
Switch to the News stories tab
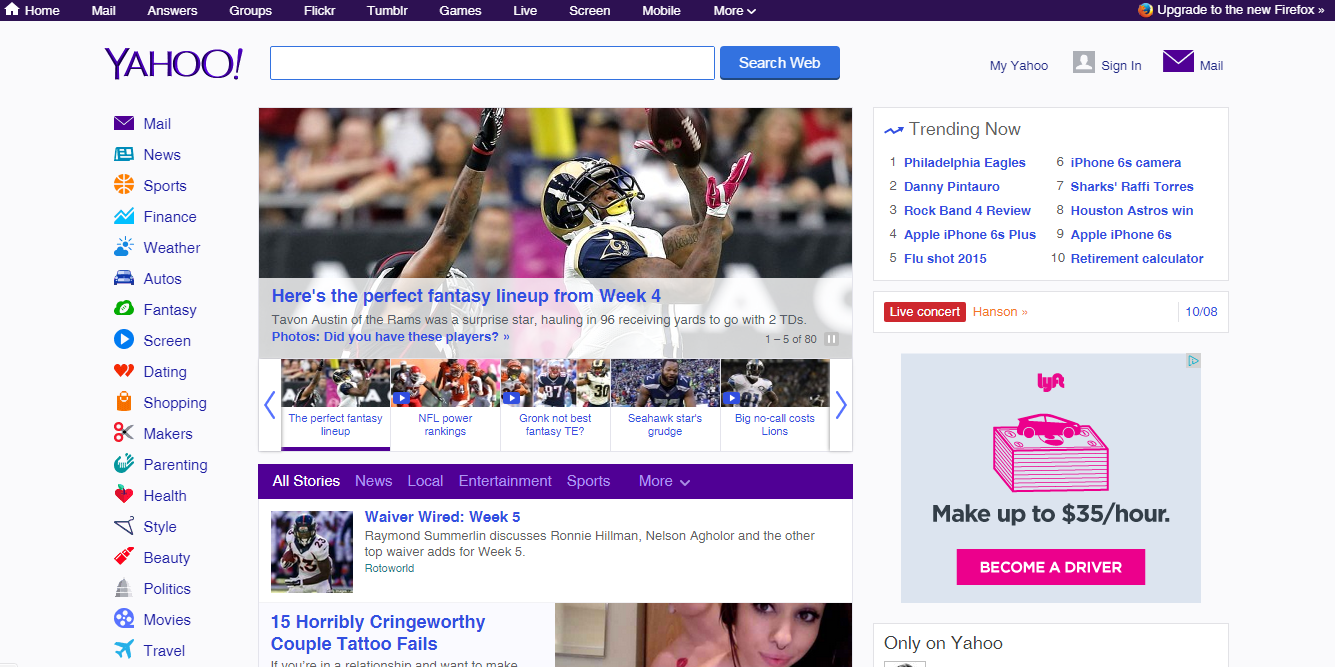[x=374, y=481]
